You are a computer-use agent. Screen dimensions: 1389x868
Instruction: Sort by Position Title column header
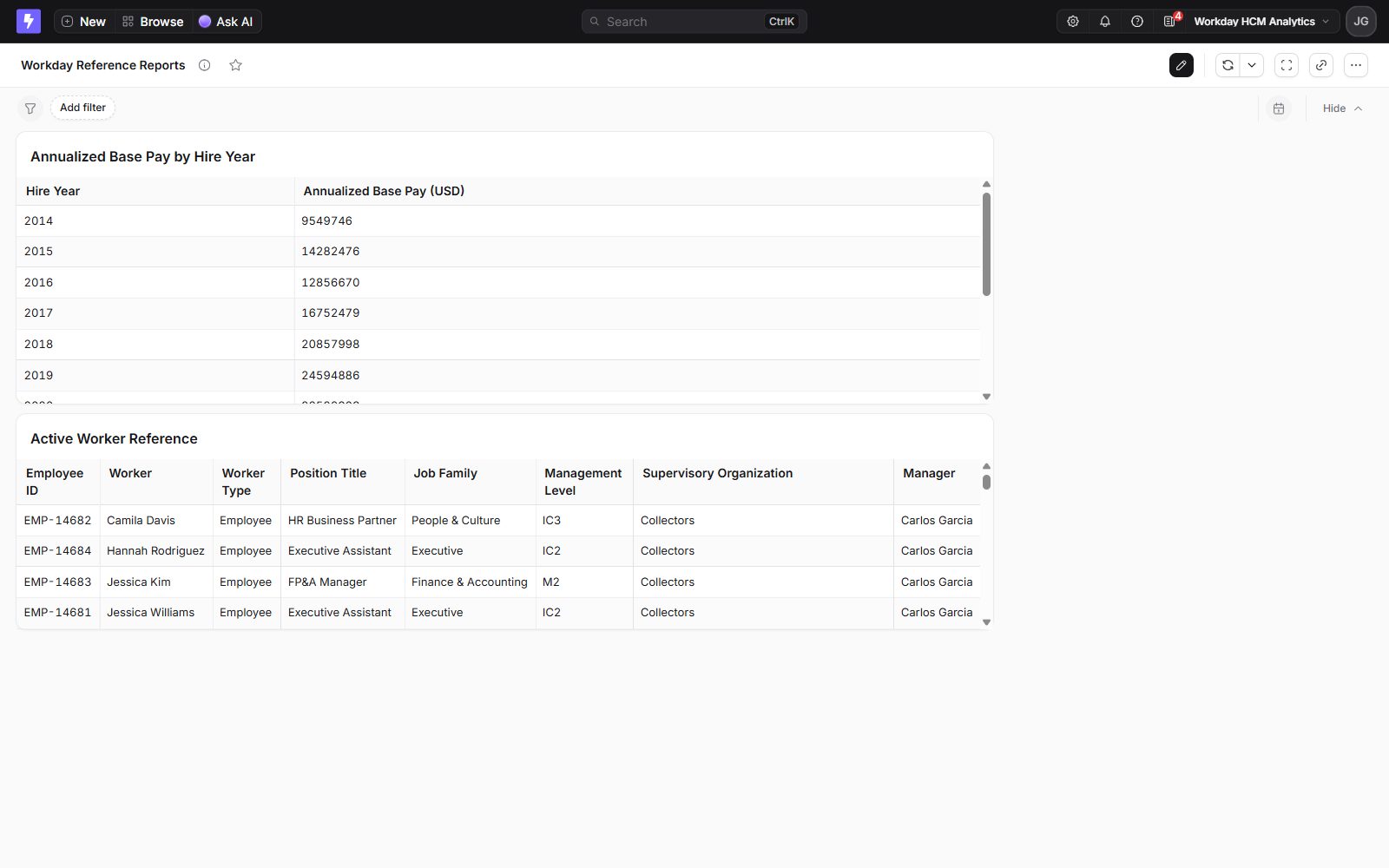coord(343,482)
